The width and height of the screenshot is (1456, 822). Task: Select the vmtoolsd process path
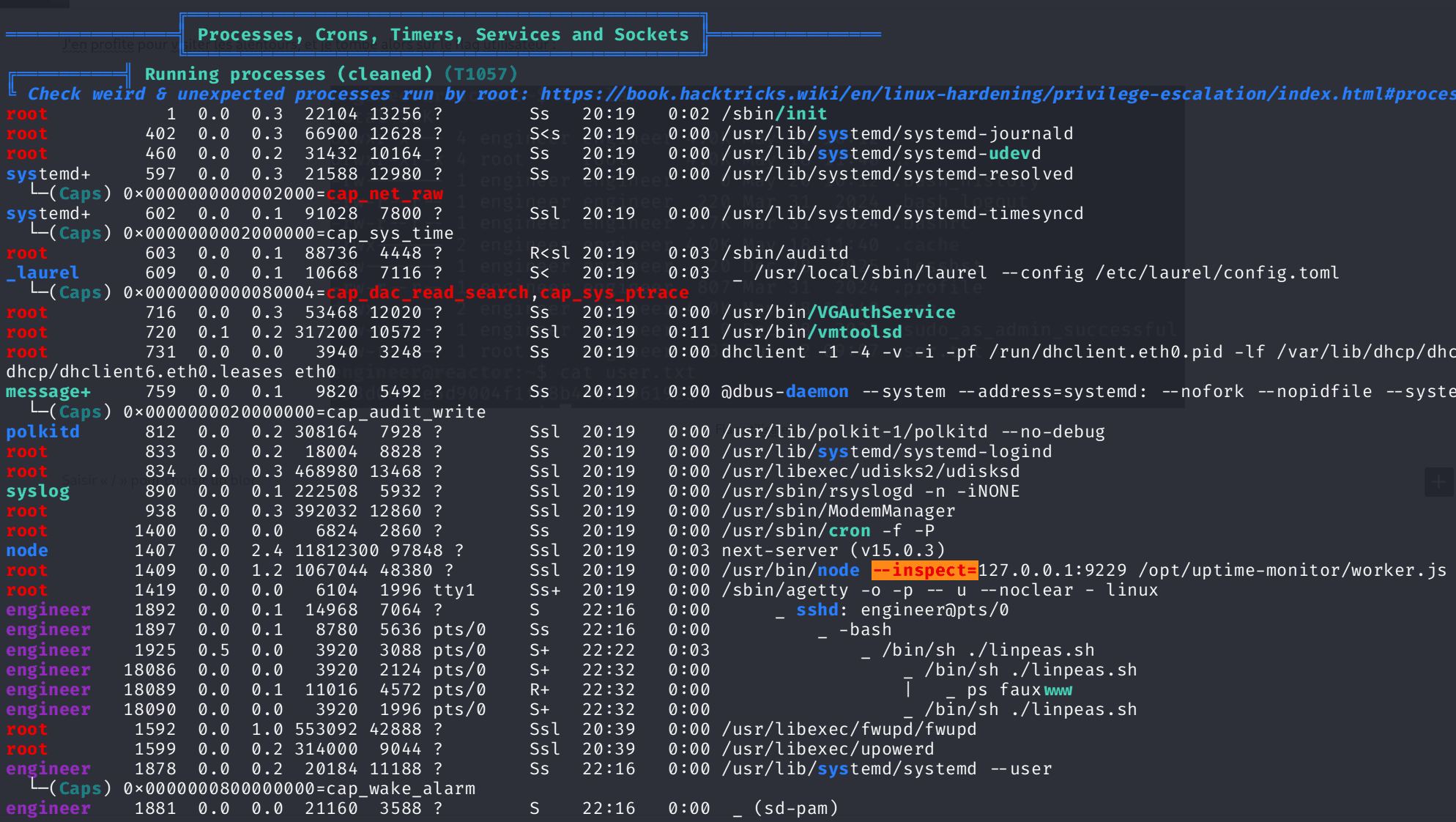click(811, 332)
